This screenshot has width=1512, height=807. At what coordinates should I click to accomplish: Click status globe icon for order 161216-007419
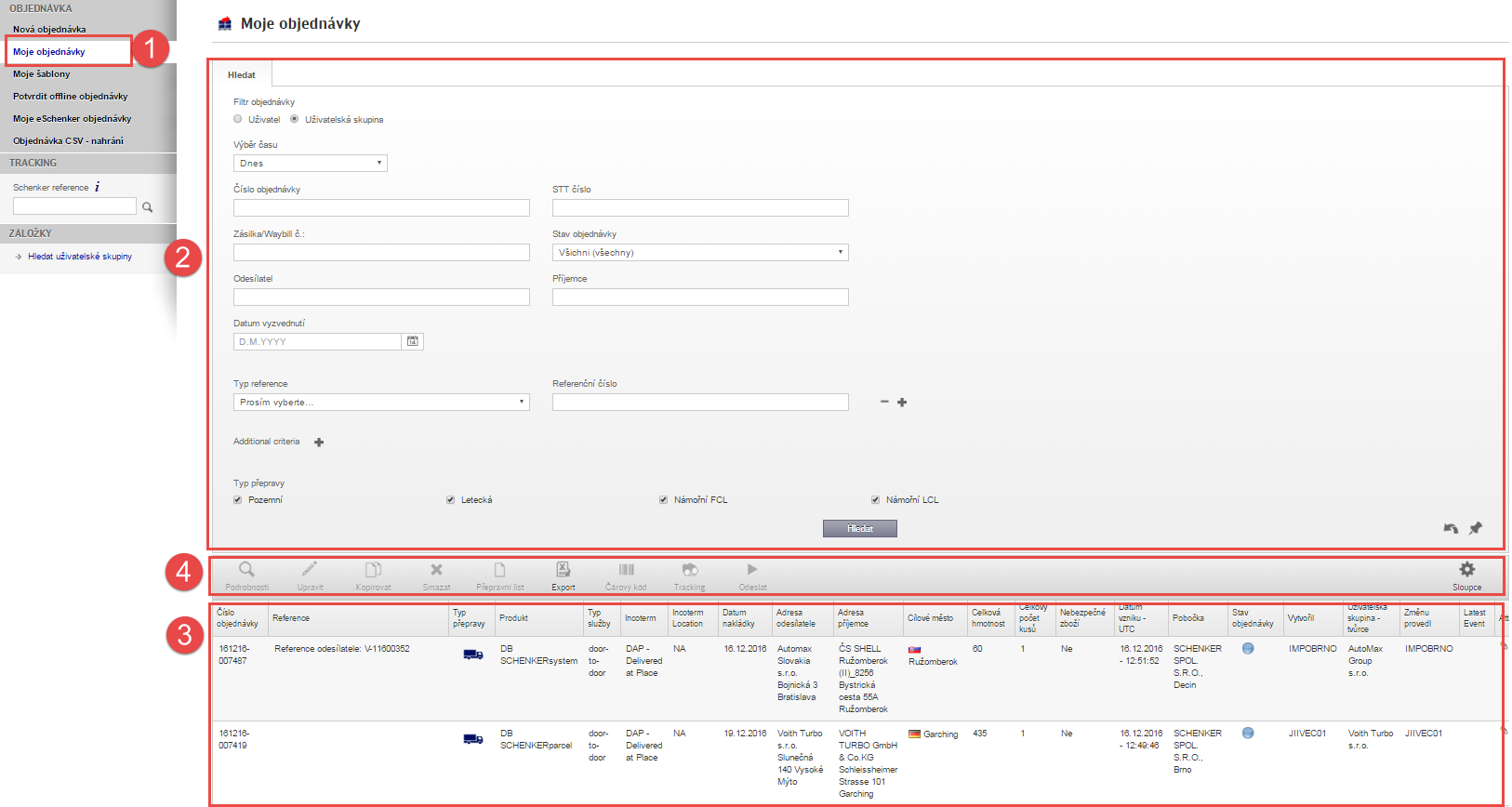tap(1248, 733)
